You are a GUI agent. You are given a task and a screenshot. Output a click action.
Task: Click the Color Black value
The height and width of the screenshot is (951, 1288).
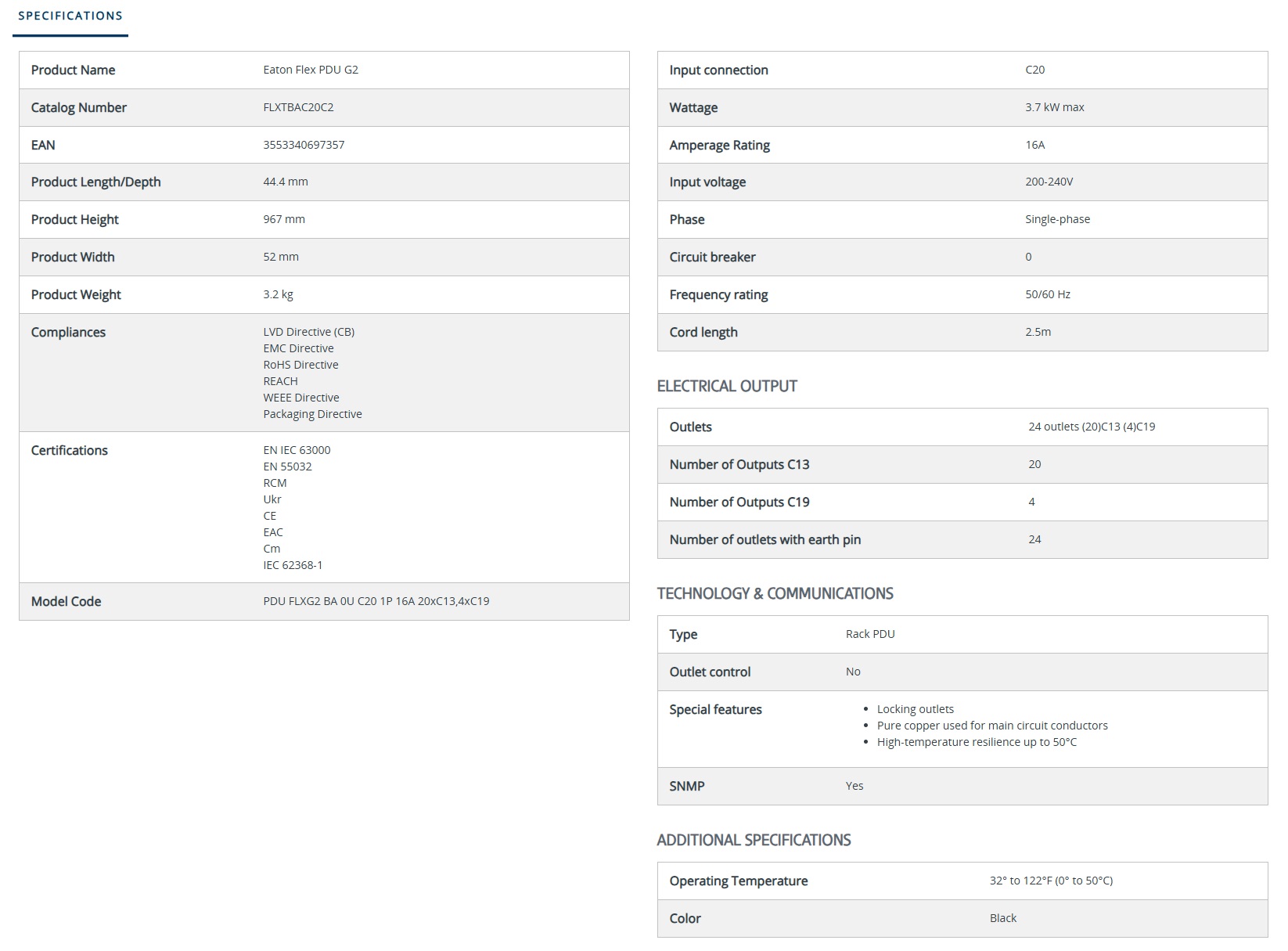pos(1003,918)
